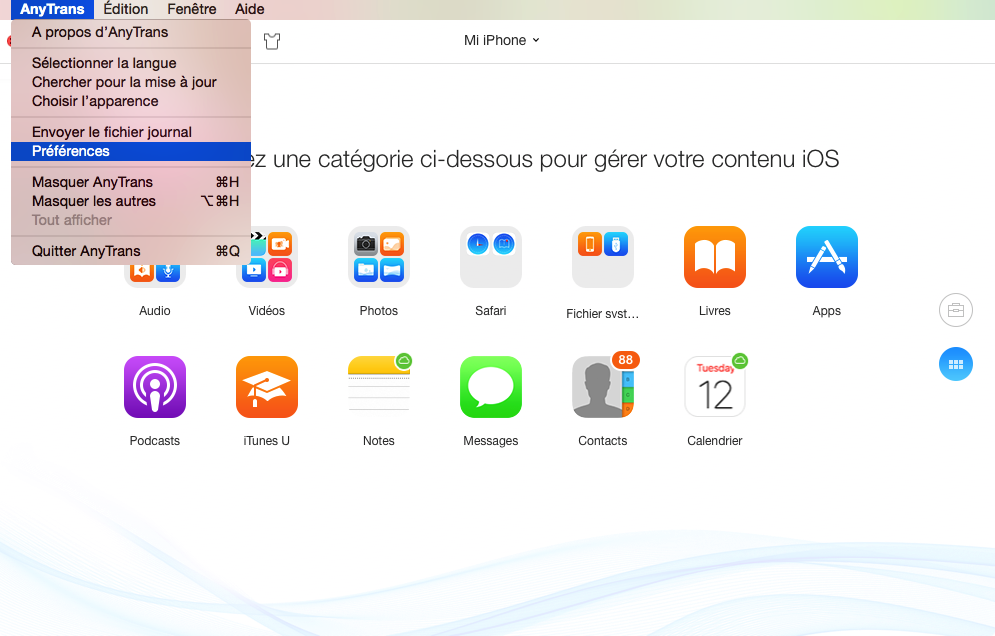The height and width of the screenshot is (636, 995).
Task: Click the Podcasts label text
Action: 155,441
